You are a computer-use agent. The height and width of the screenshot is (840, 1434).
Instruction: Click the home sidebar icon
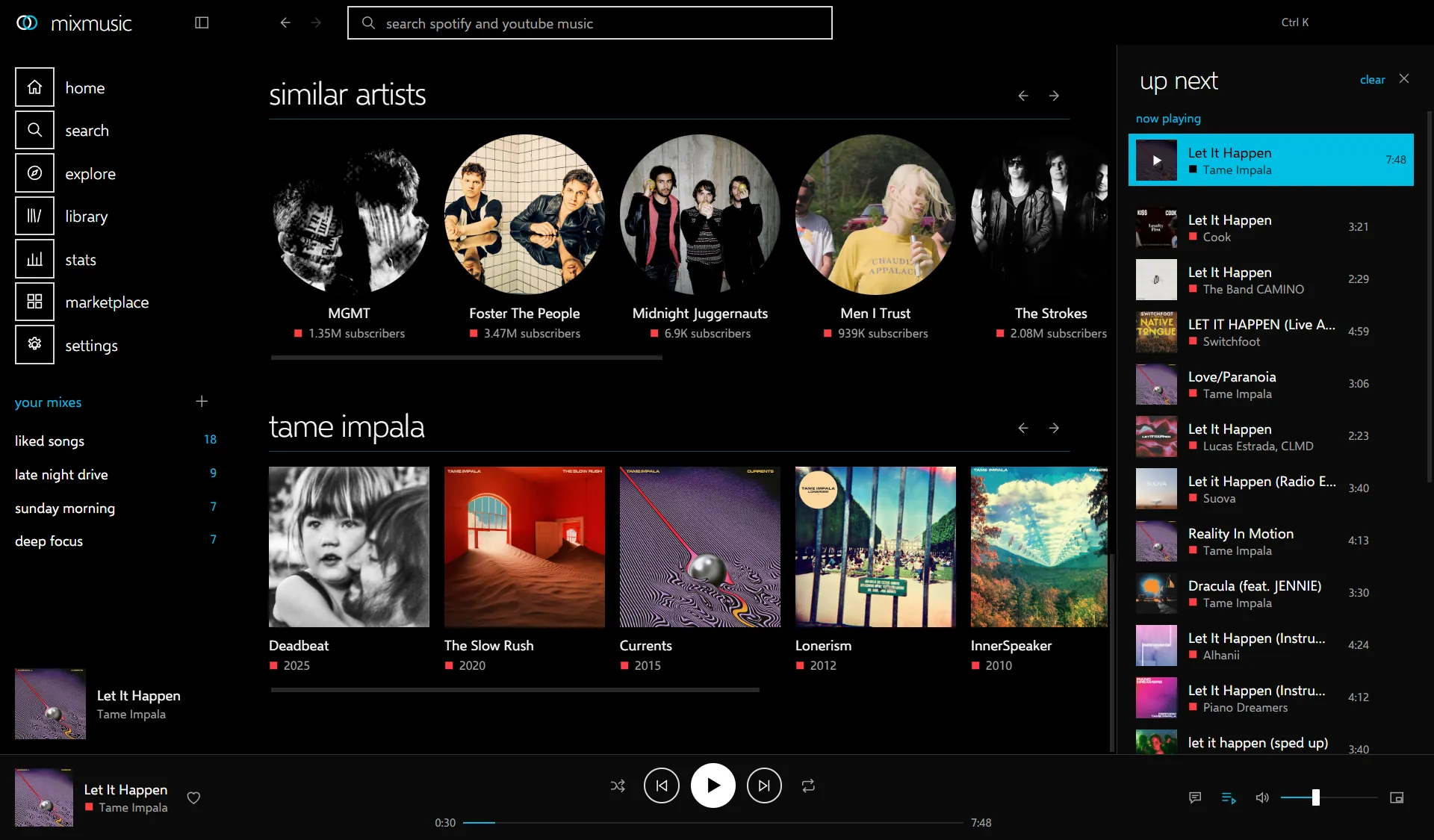pos(34,87)
